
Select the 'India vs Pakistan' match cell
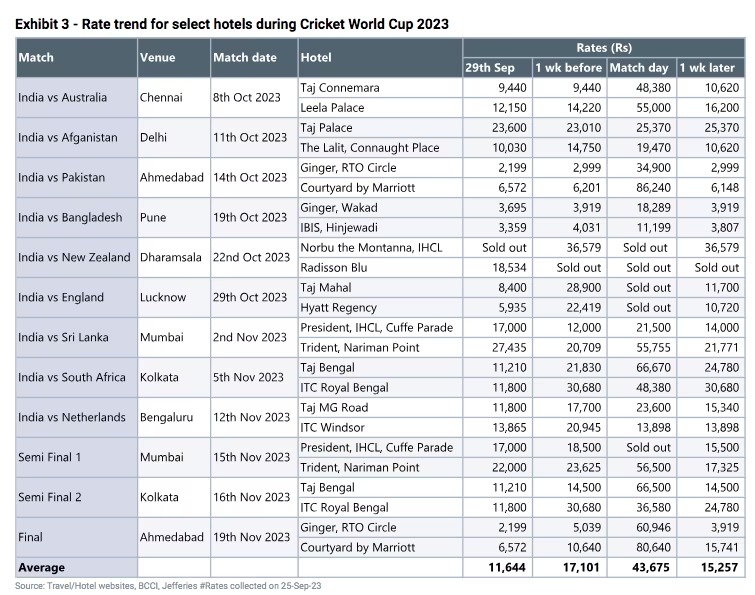click(x=77, y=178)
